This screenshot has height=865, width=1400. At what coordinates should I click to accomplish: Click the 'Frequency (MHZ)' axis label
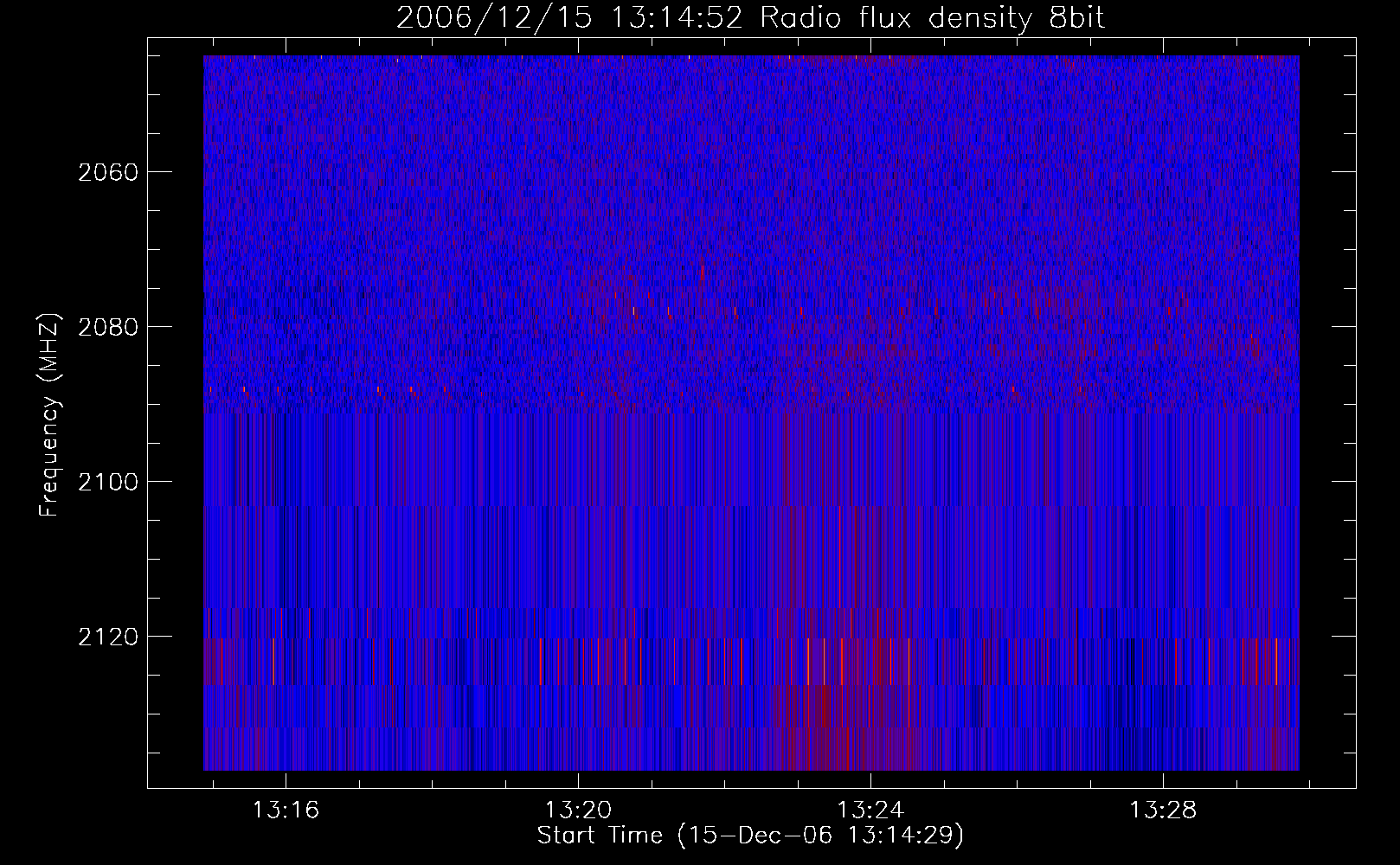[49, 415]
